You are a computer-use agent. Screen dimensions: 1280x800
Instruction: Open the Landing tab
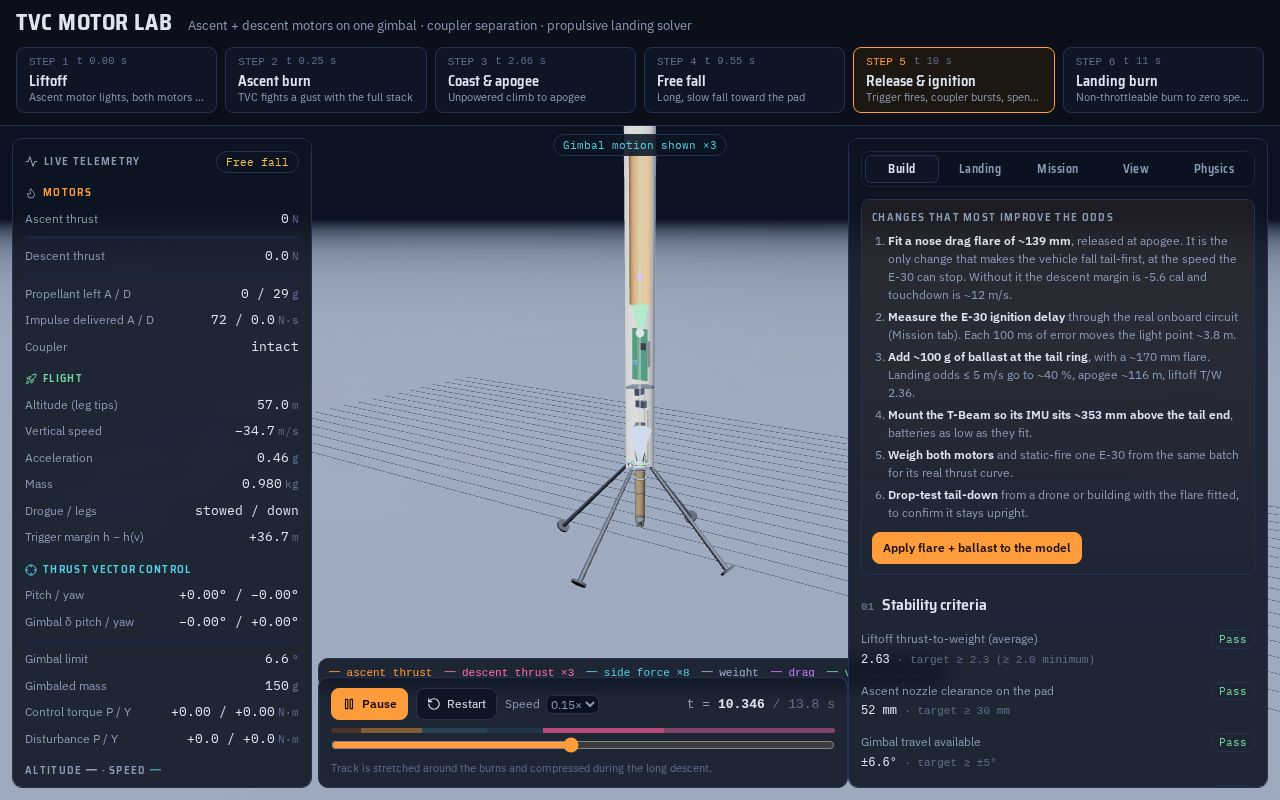point(979,168)
